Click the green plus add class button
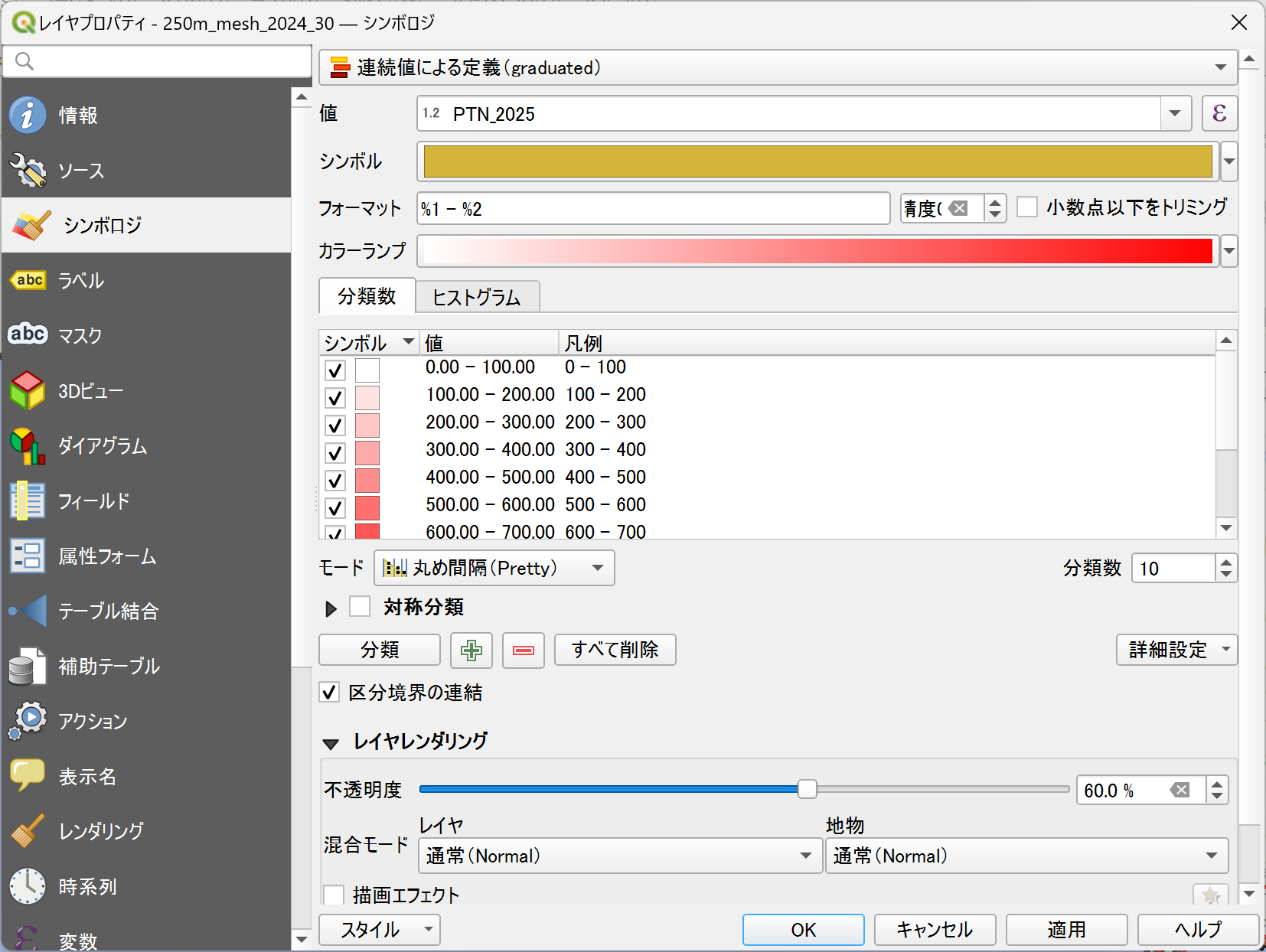1266x952 pixels. click(471, 650)
